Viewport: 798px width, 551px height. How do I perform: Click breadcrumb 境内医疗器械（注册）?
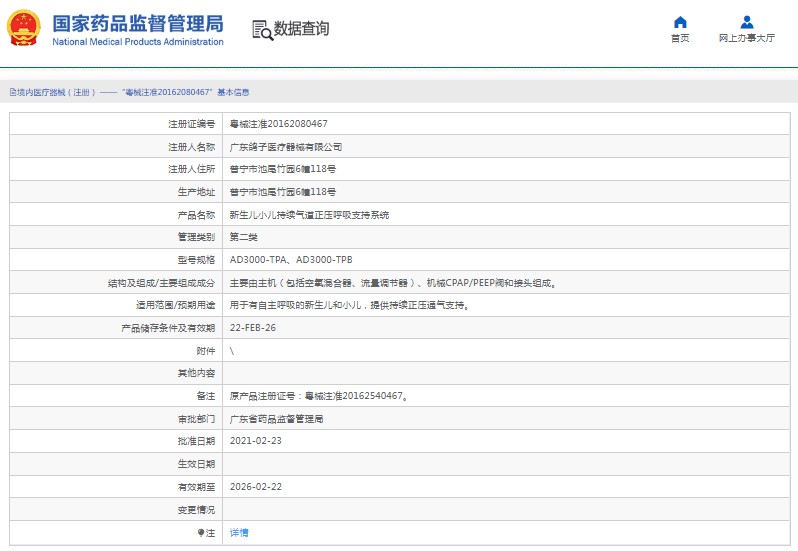pos(56,92)
